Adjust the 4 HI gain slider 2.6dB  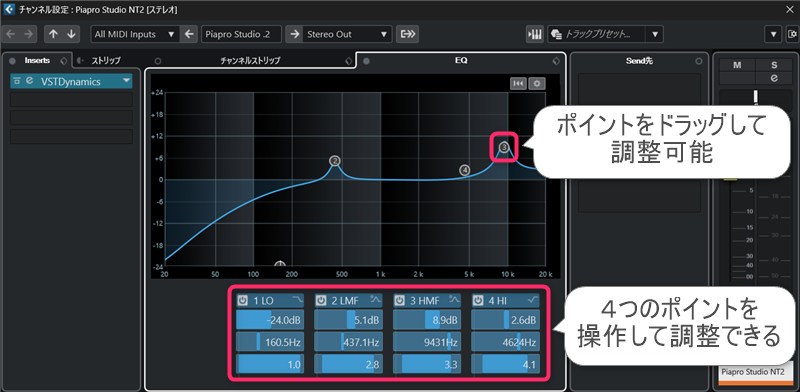coord(505,321)
